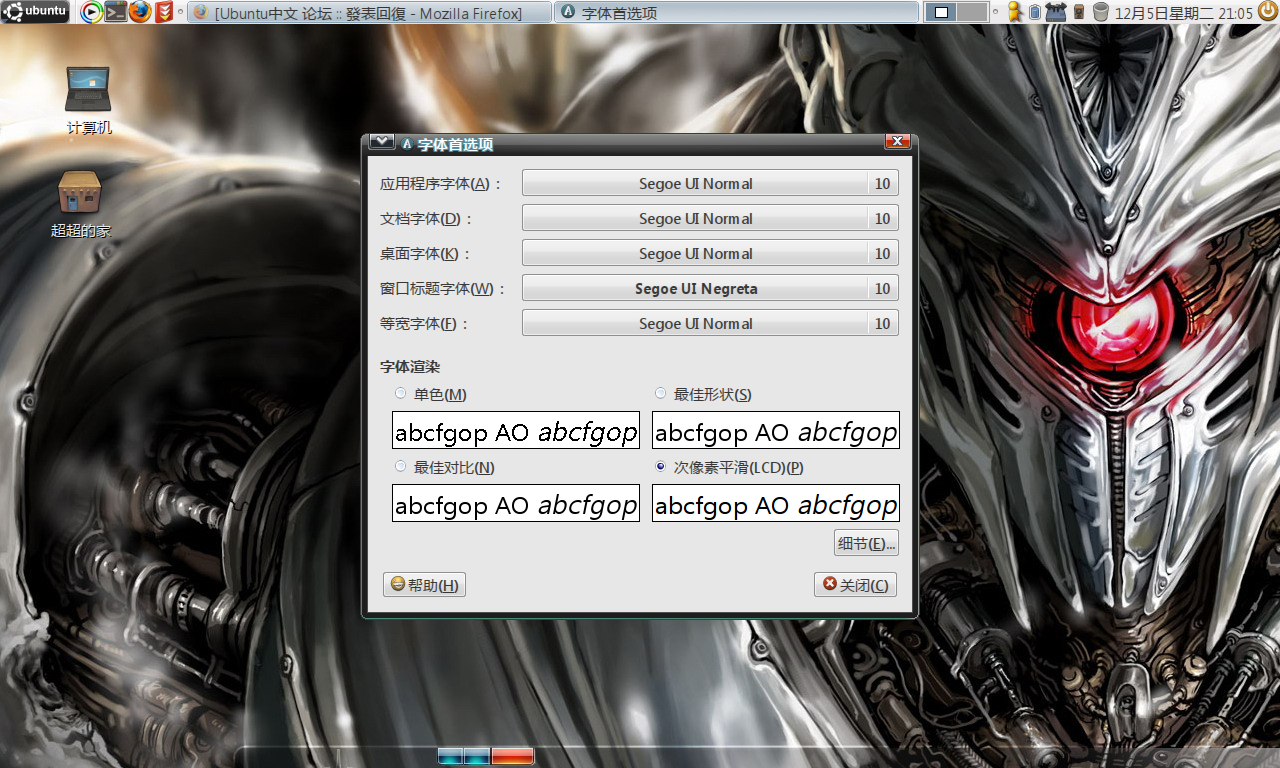Switch to first workspace in pager
The image size is (1280, 768).
pos(942,12)
